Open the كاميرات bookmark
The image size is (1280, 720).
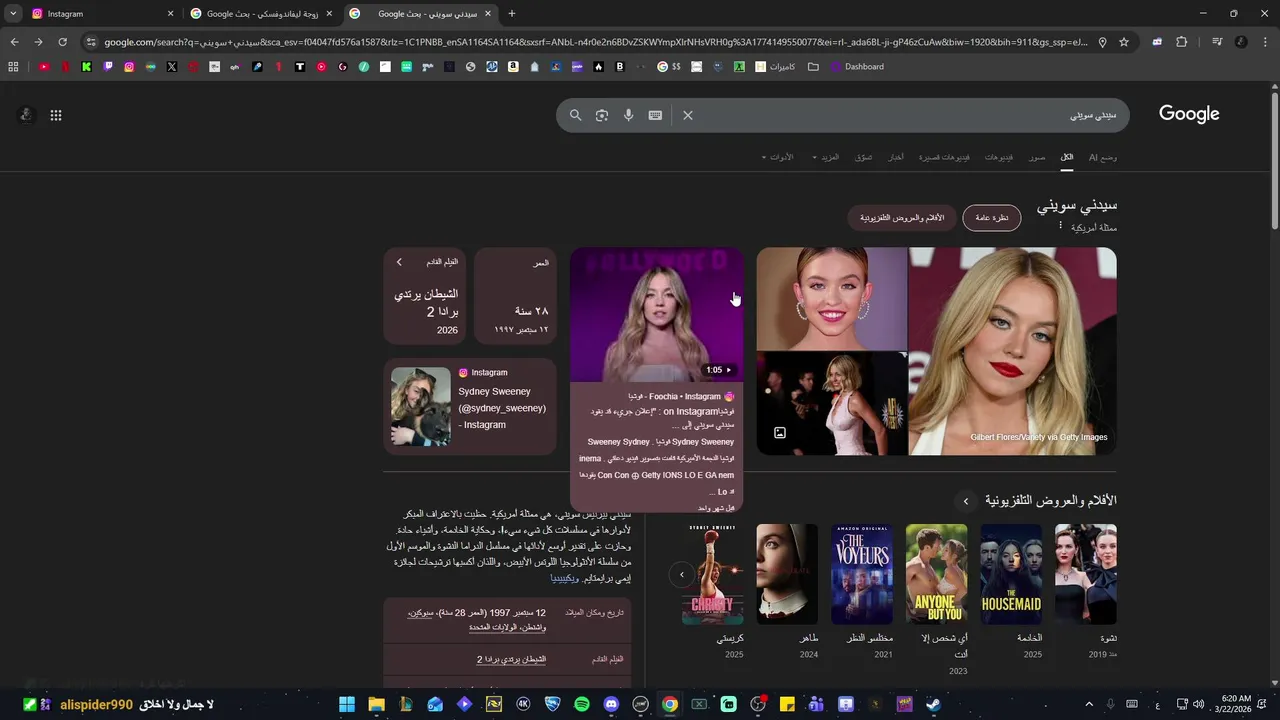click(775, 67)
